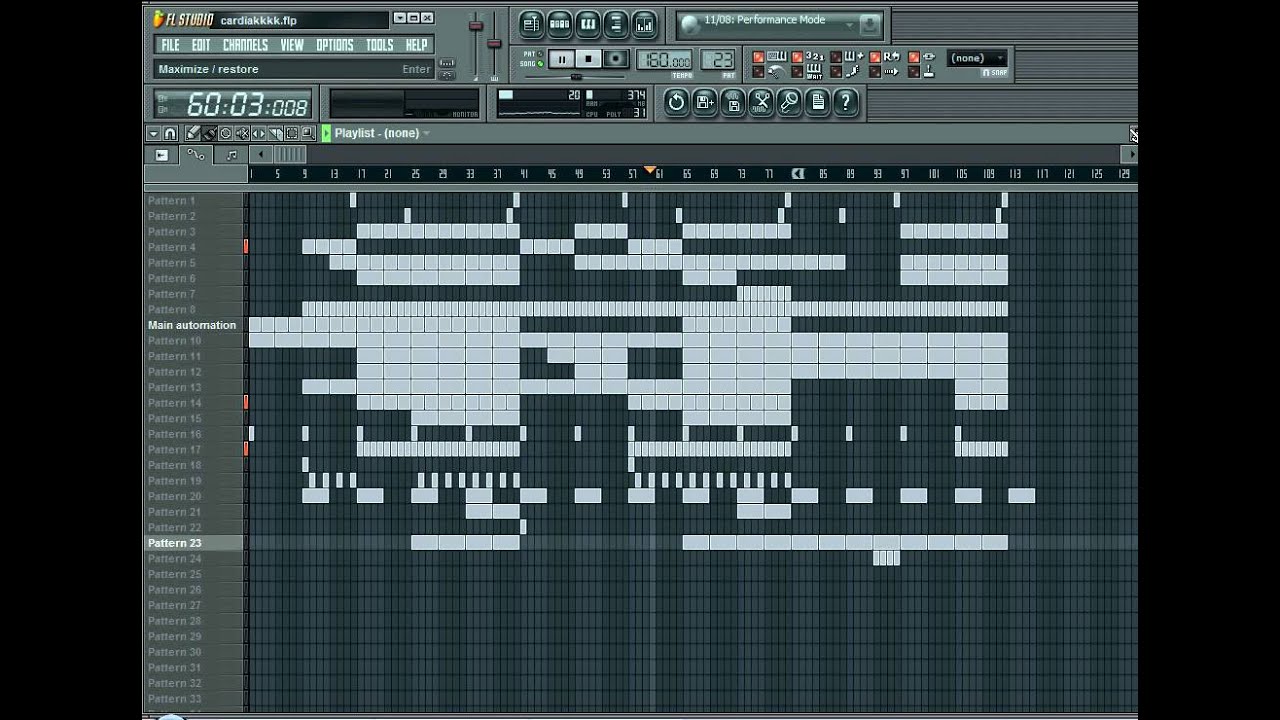Click the save new version icon

pos(705,102)
